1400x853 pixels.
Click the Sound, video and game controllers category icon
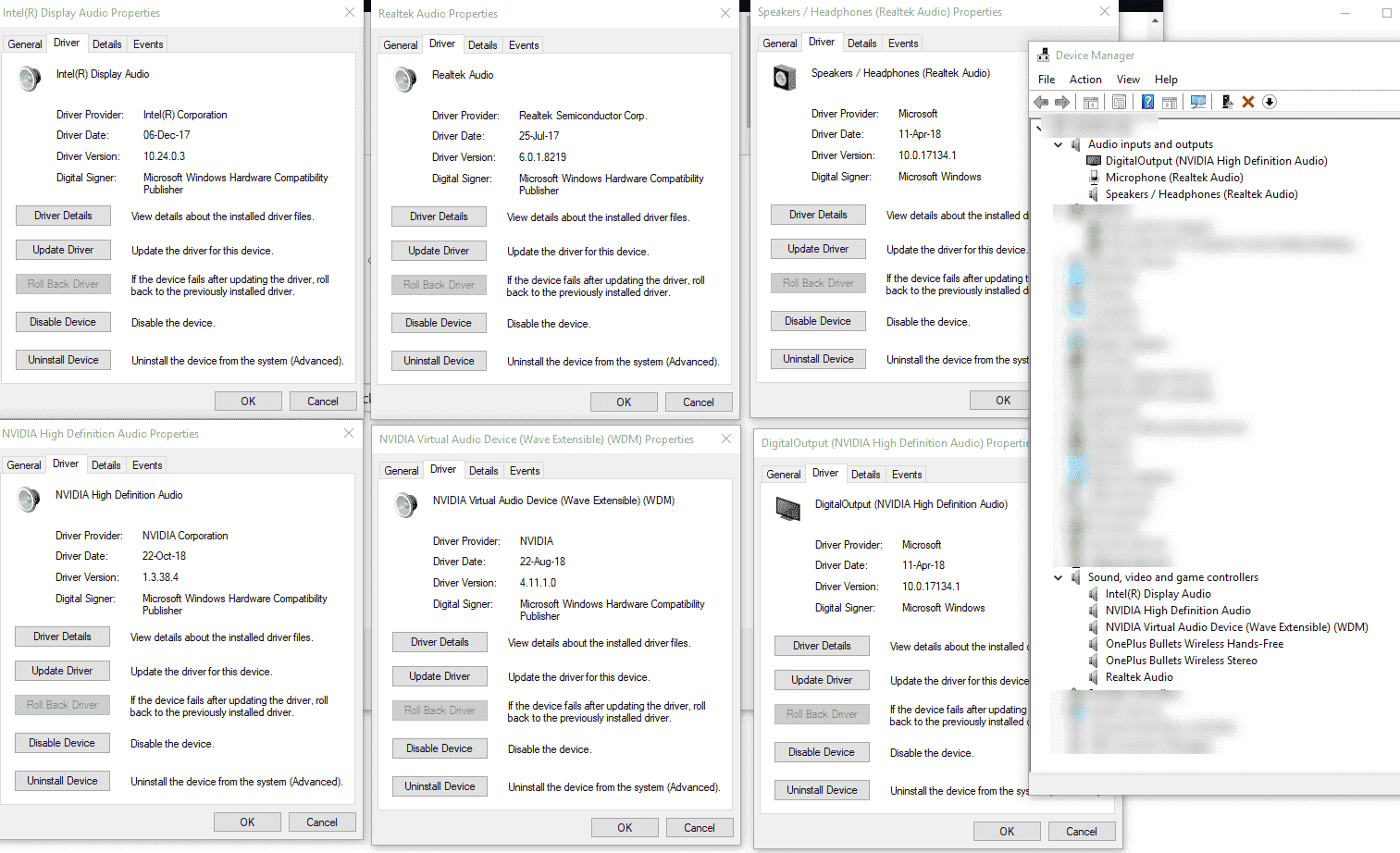[1076, 577]
